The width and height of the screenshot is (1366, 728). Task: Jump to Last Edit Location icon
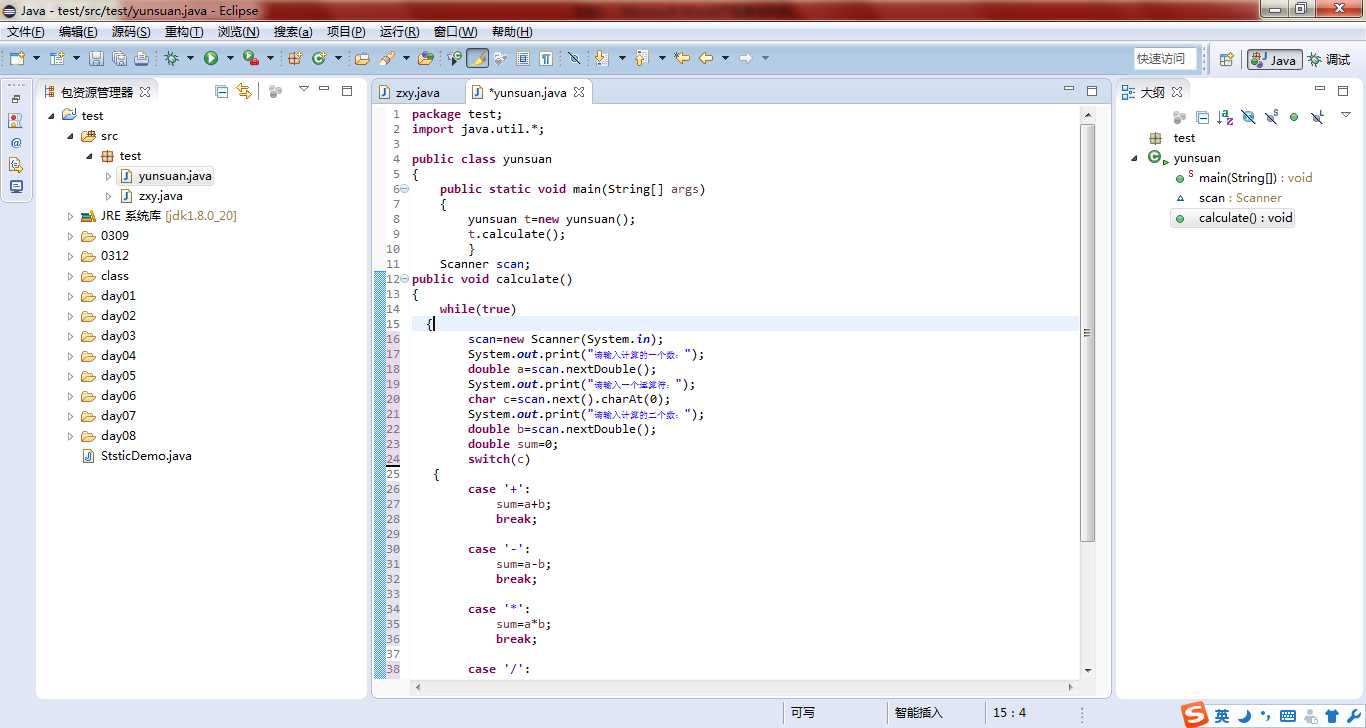coord(682,58)
